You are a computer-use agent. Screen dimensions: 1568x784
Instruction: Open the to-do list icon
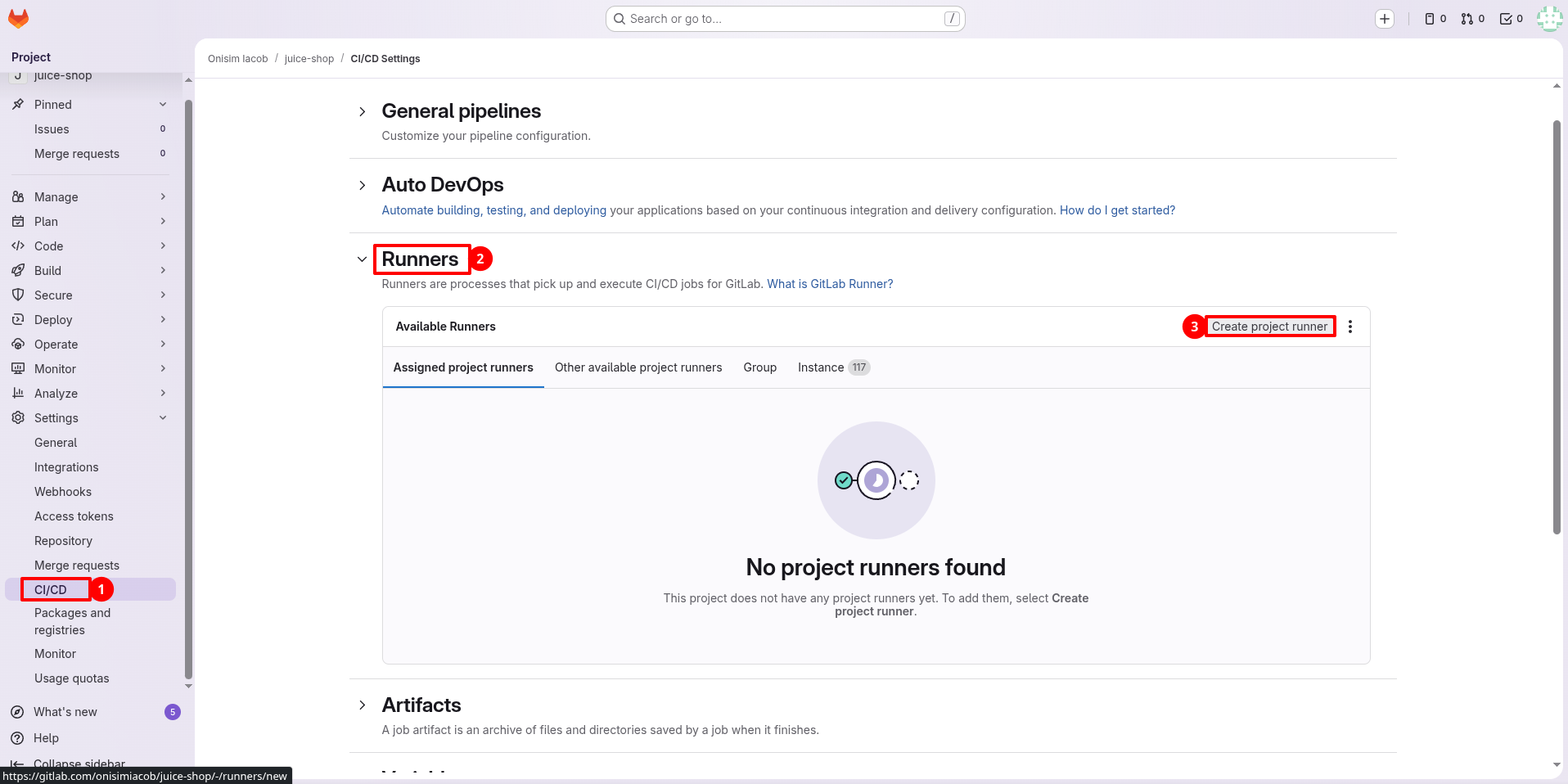coord(1511,19)
